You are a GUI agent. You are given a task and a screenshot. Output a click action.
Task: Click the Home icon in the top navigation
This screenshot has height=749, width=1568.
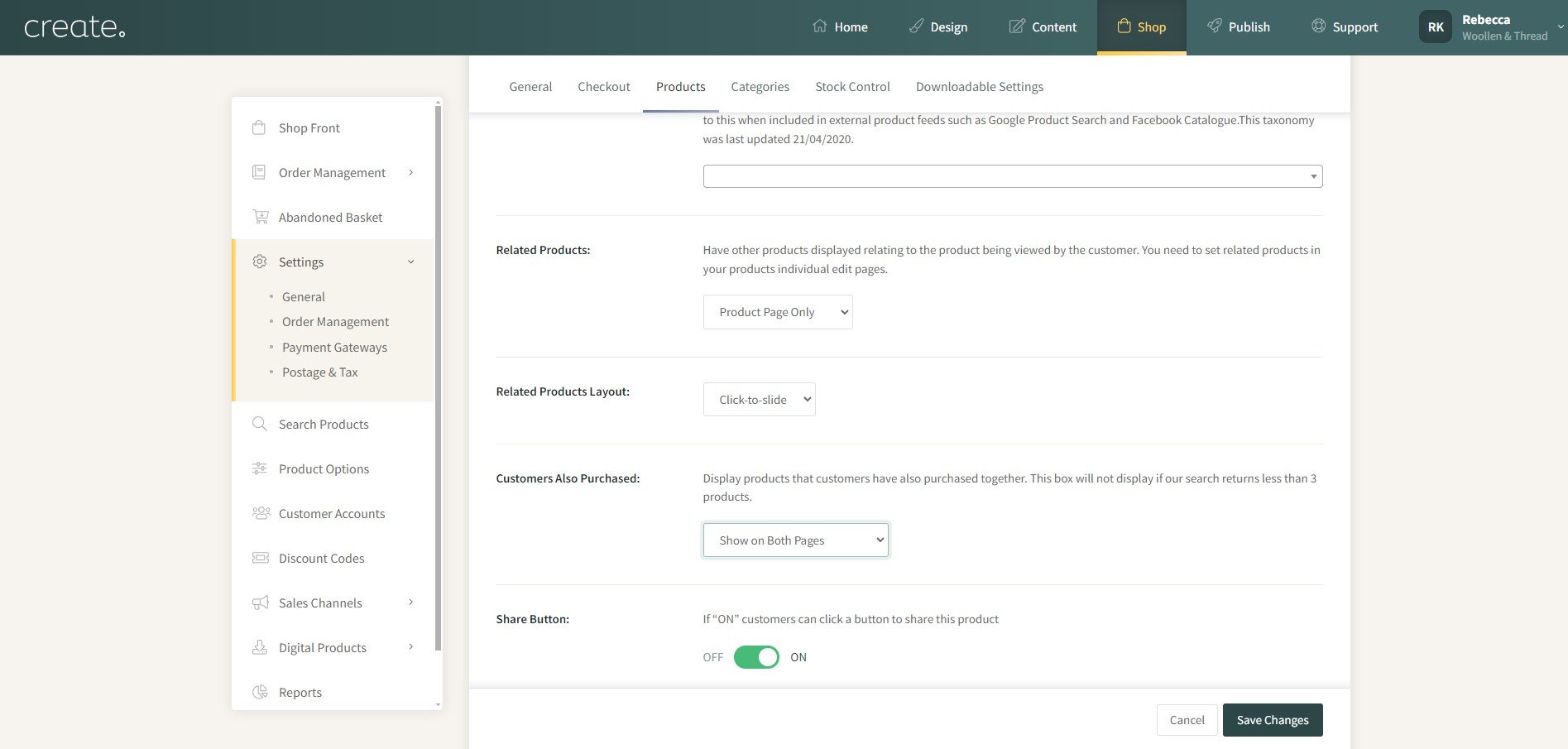click(x=819, y=26)
